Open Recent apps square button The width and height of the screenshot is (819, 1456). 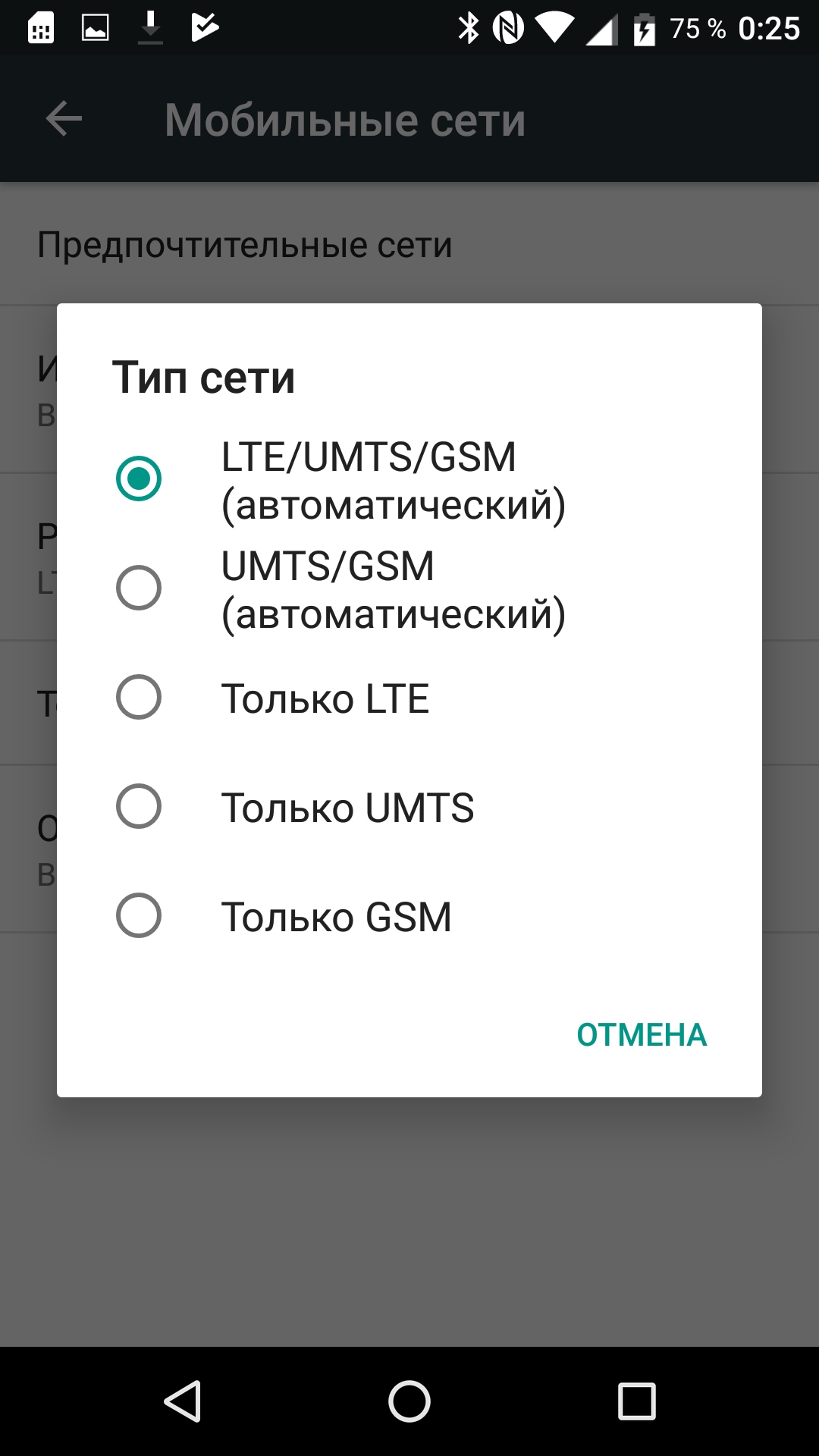tap(636, 1401)
